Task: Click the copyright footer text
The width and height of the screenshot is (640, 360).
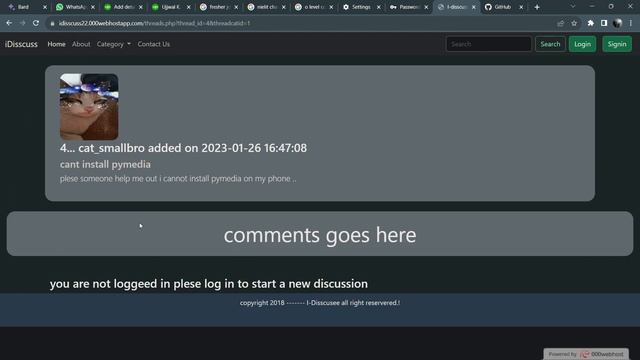Action: click(x=320, y=303)
